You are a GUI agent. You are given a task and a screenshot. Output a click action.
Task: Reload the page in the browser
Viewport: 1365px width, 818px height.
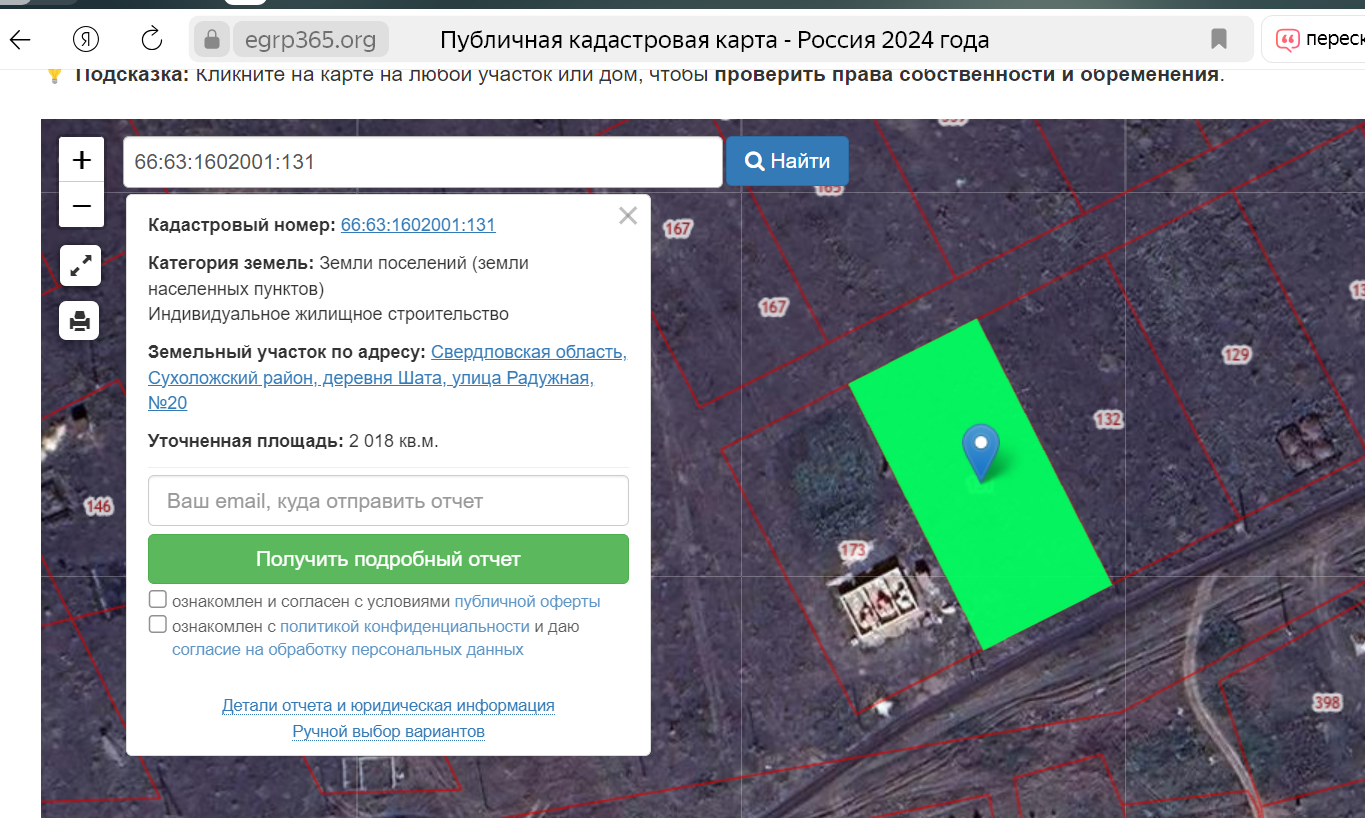pyautogui.click(x=152, y=39)
